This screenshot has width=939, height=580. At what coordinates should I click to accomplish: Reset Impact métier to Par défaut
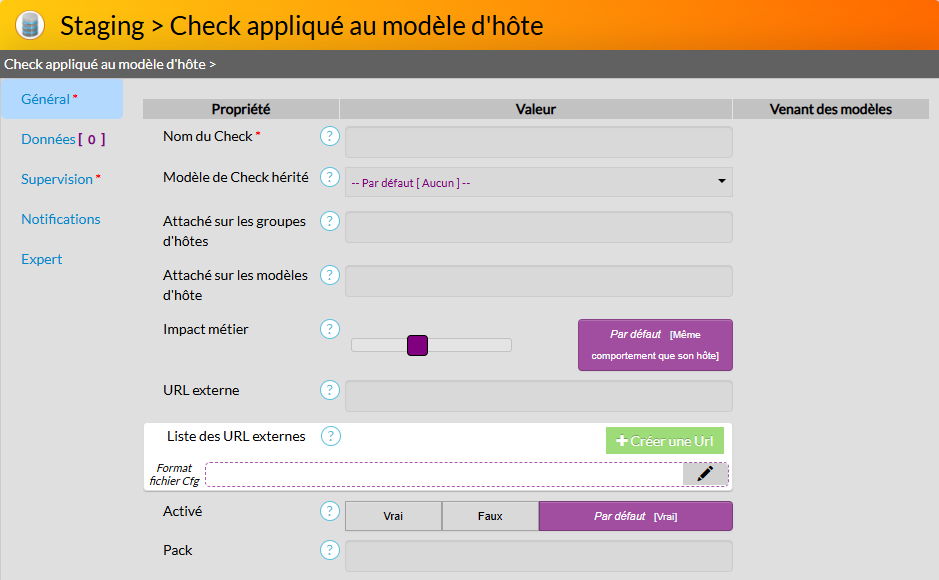coord(655,345)
